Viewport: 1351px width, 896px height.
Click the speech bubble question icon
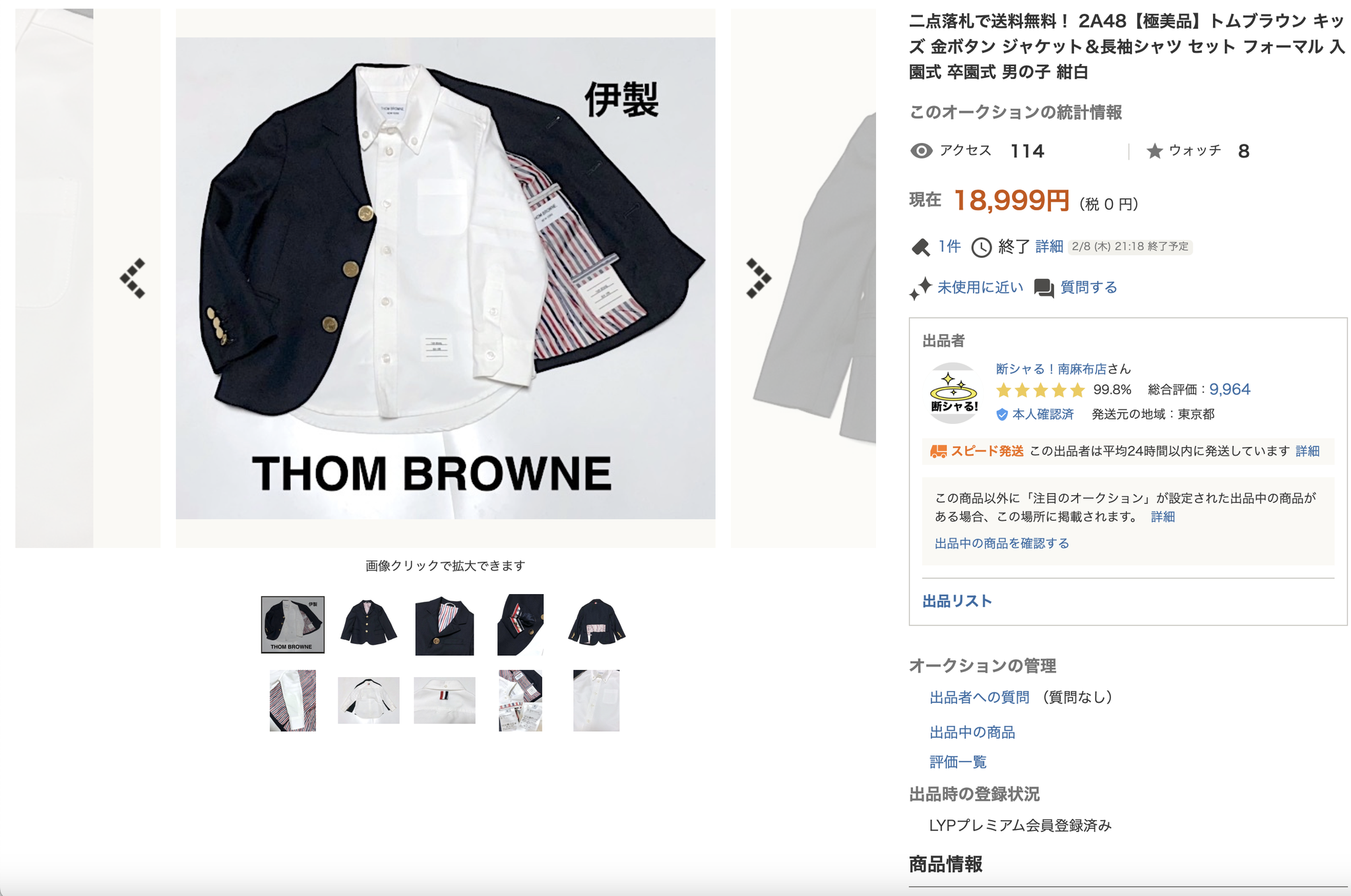(1044, 288)
